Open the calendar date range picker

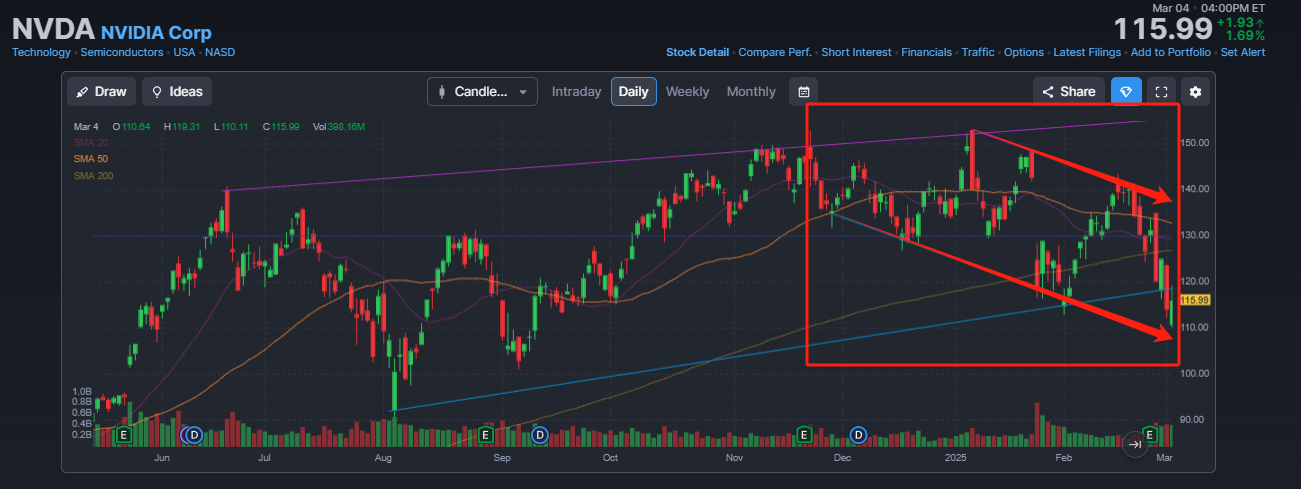[804, 92]
